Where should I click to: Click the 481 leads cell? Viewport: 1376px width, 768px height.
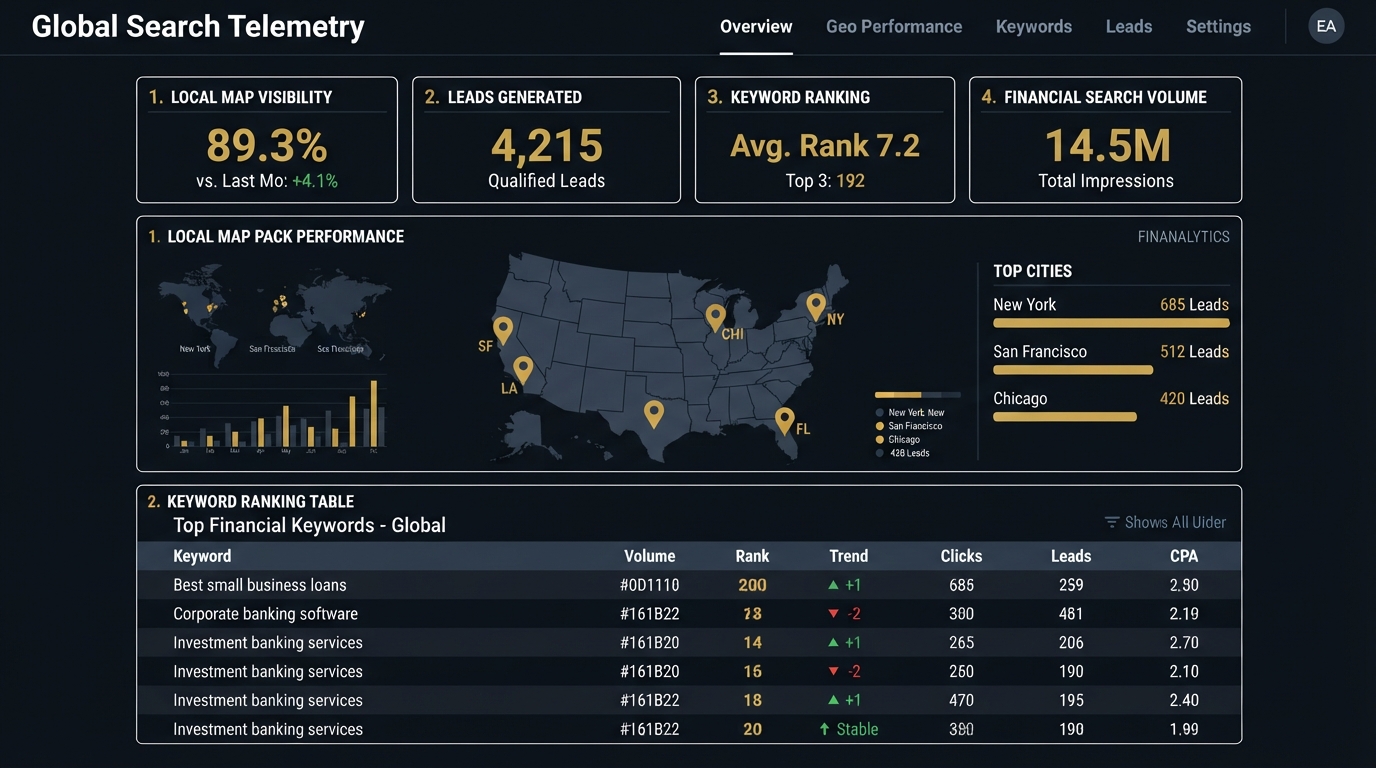point(1071,614)
